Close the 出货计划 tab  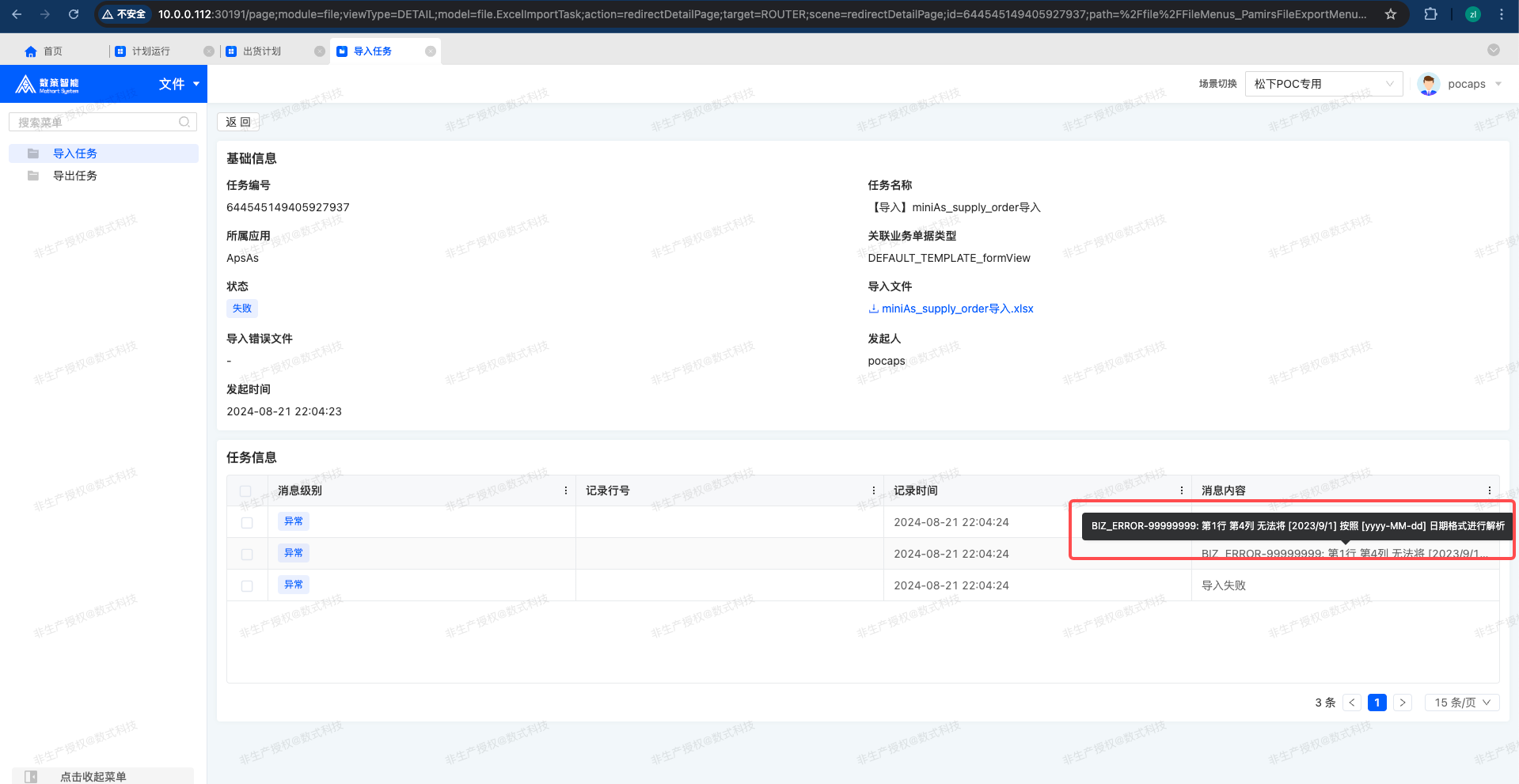[x=320, y=51]
